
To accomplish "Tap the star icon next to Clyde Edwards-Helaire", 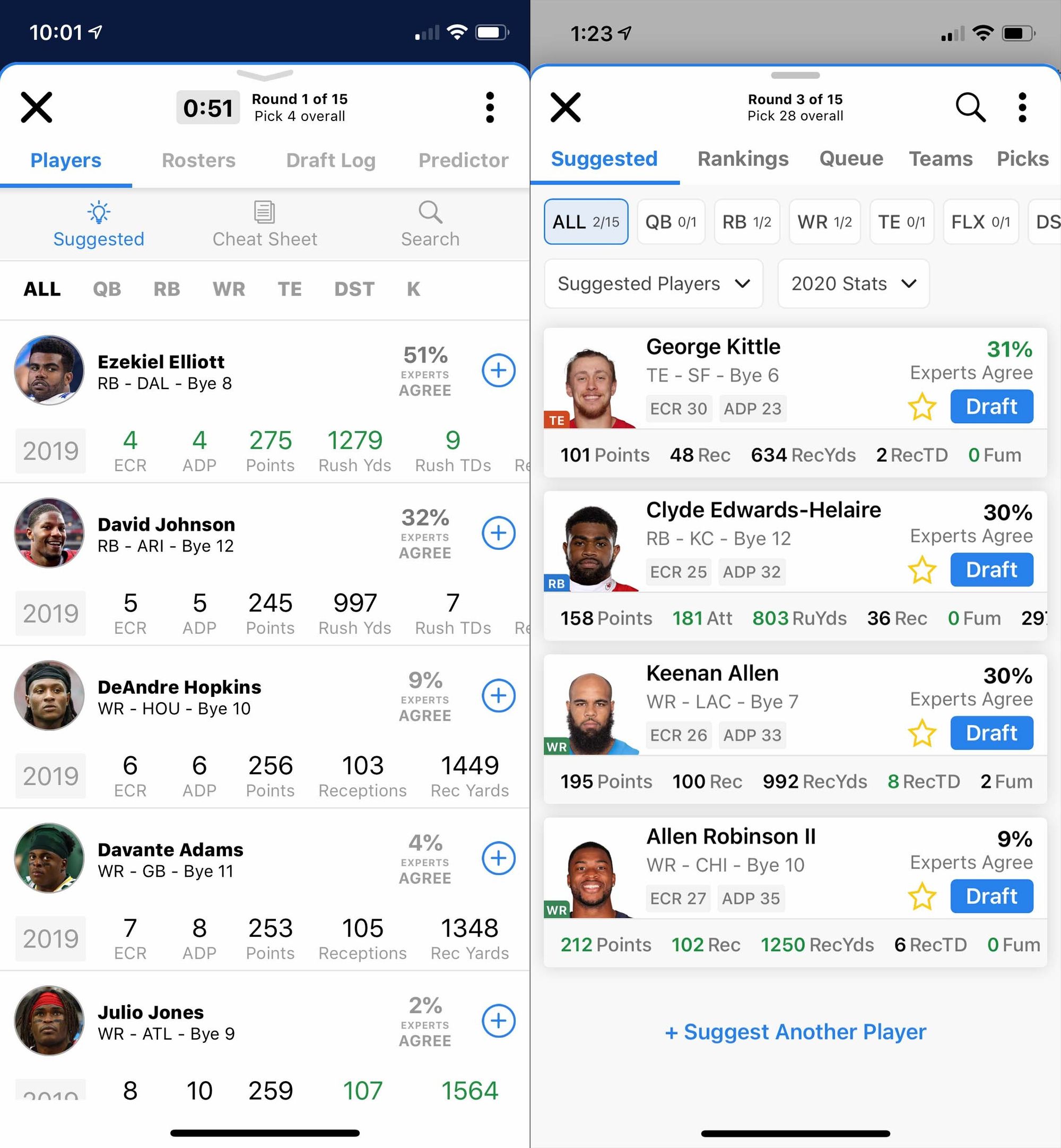I will 921,569.
